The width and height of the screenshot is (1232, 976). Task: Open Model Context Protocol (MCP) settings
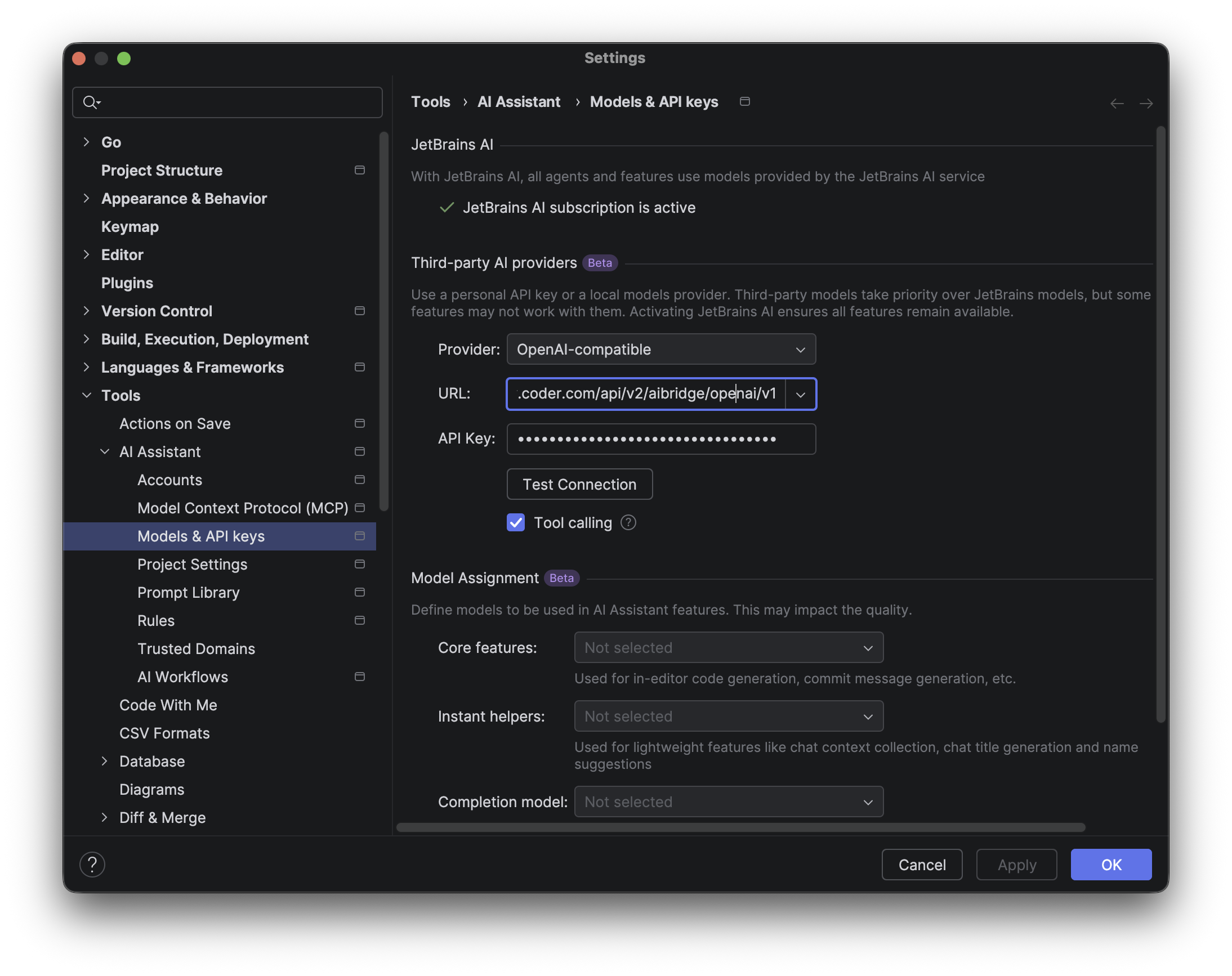pyautogui.click(x=242, y=508)
